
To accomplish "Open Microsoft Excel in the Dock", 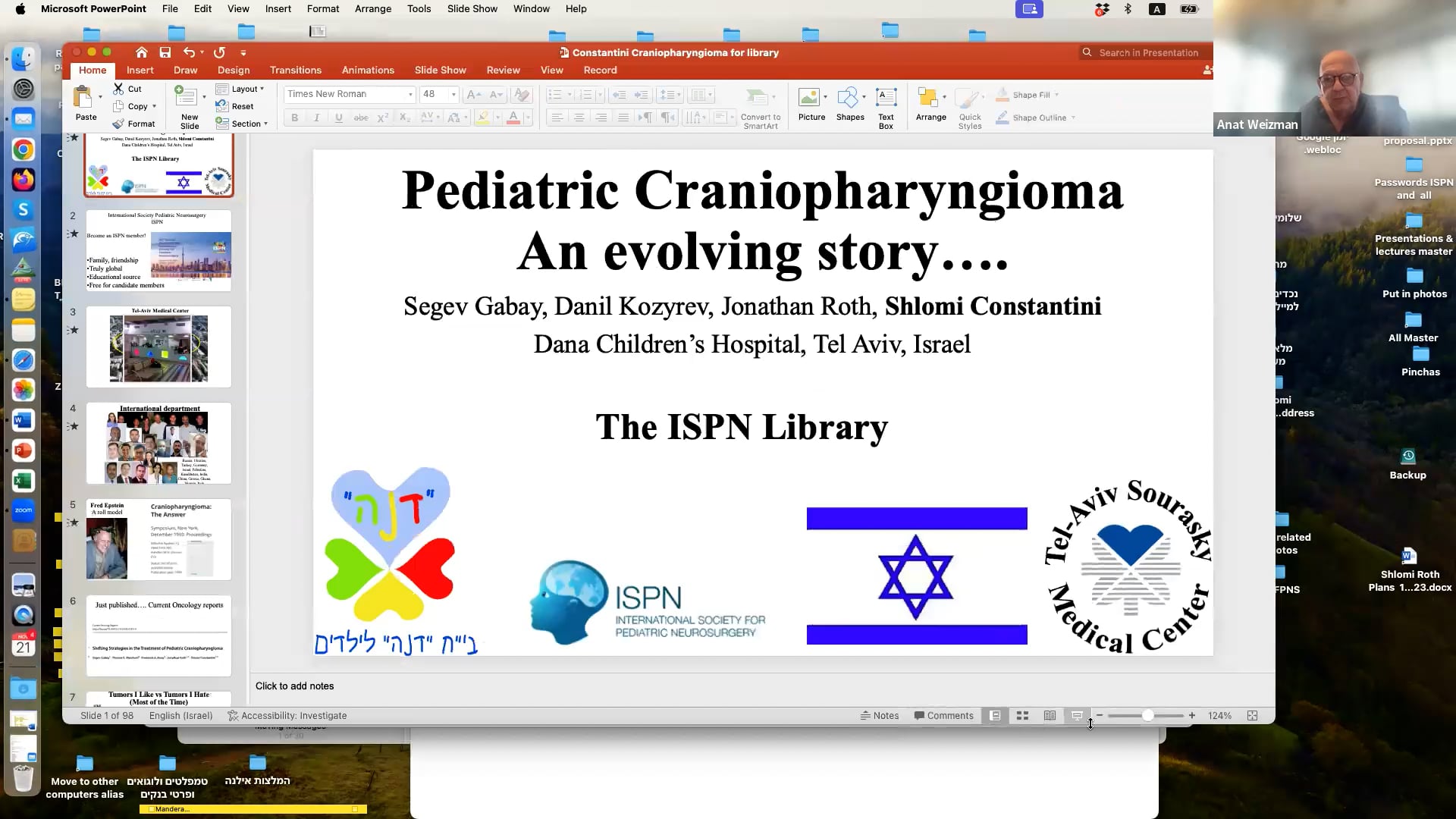I will pyautogui.click(x=24, y=481).
